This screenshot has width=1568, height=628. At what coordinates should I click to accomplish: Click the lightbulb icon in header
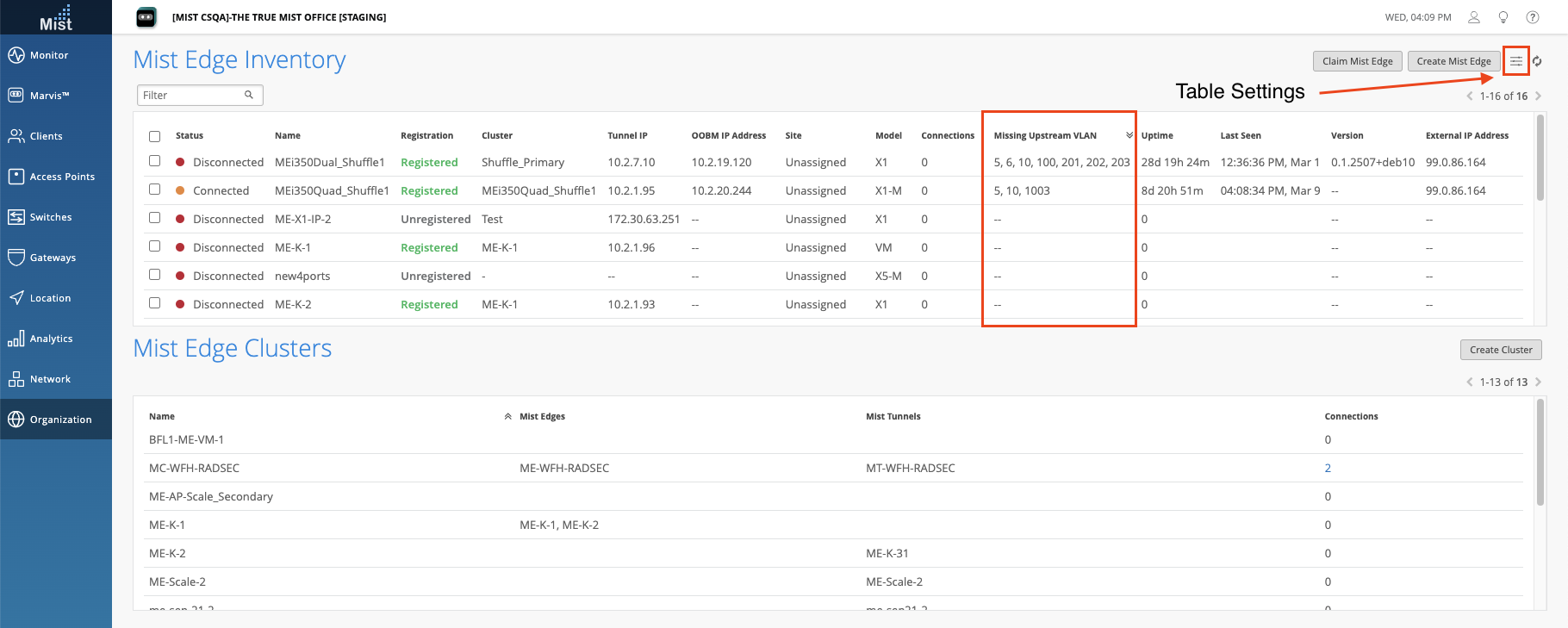click(x=1503, y=17)
